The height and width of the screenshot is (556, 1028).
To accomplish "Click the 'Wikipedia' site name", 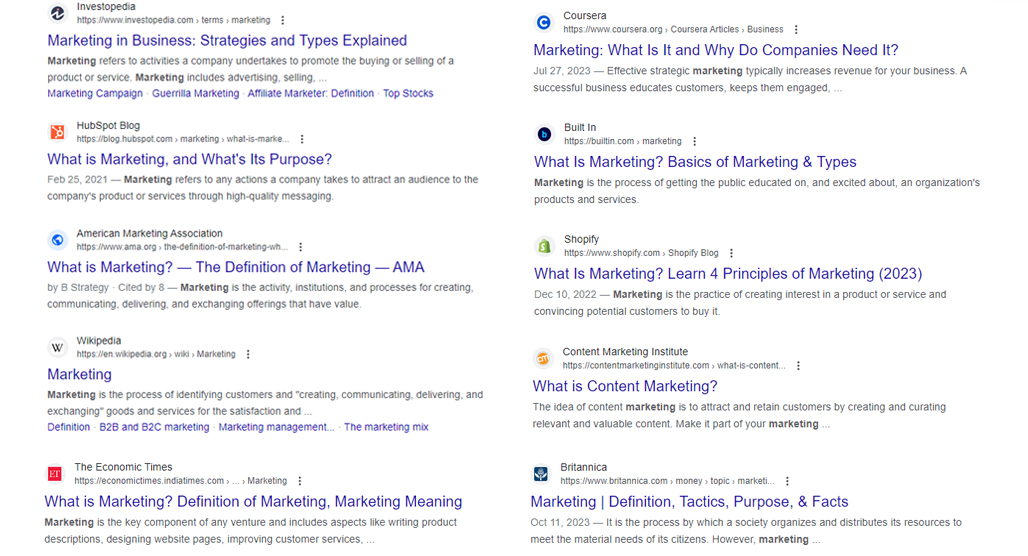I will pos(98,341).
